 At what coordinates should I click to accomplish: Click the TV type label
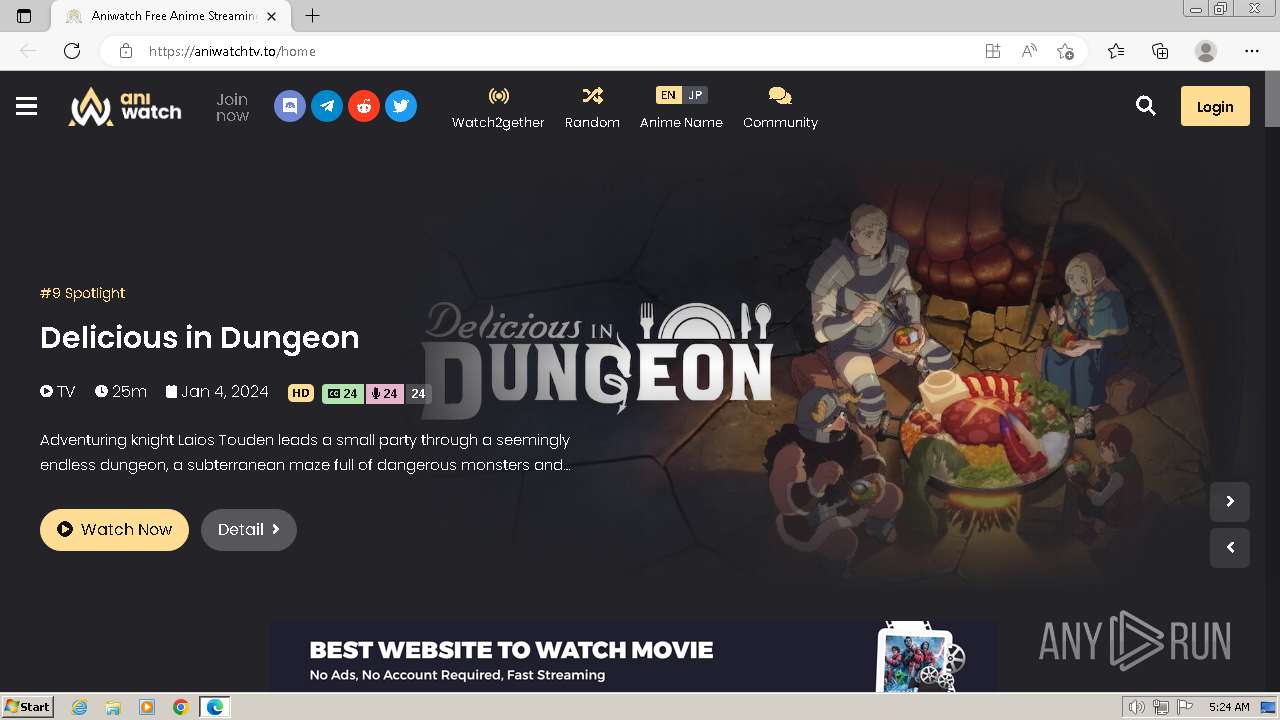(58, 392)
